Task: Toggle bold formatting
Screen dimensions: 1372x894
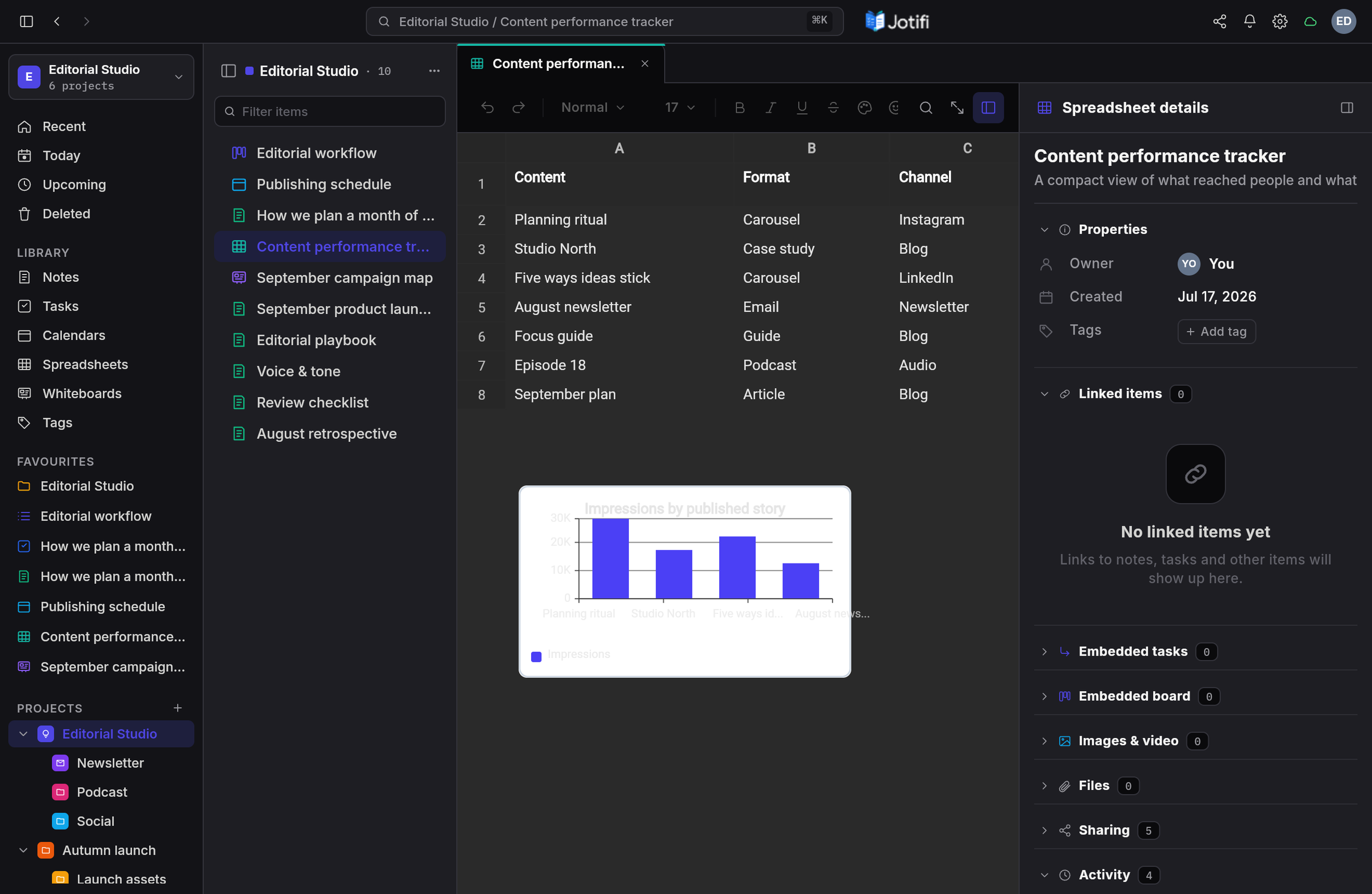Action: tap(739, 108)
